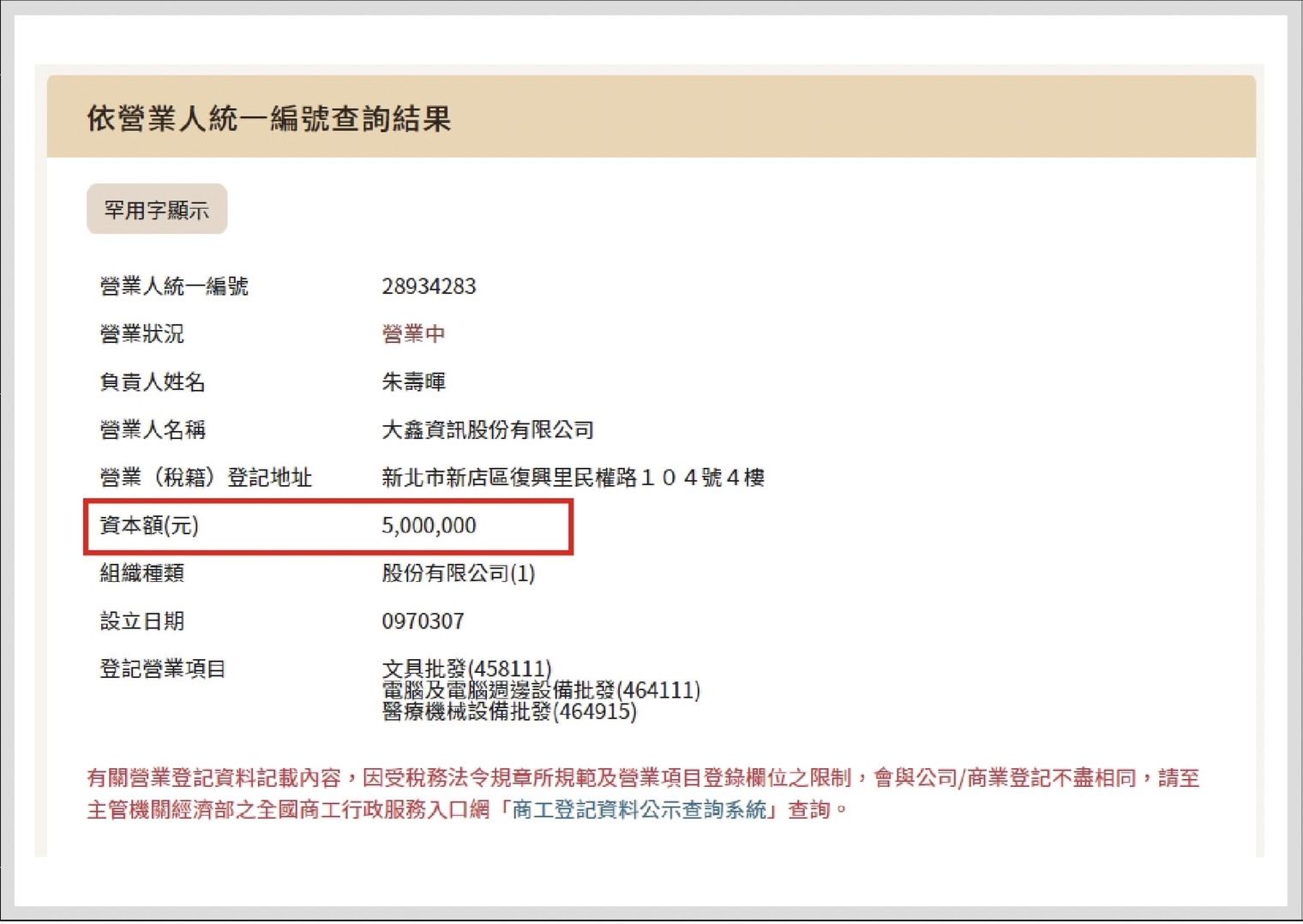Click the 資本額(元) field label
This screenshot has height=924, width=1303.
pos(149,525)
